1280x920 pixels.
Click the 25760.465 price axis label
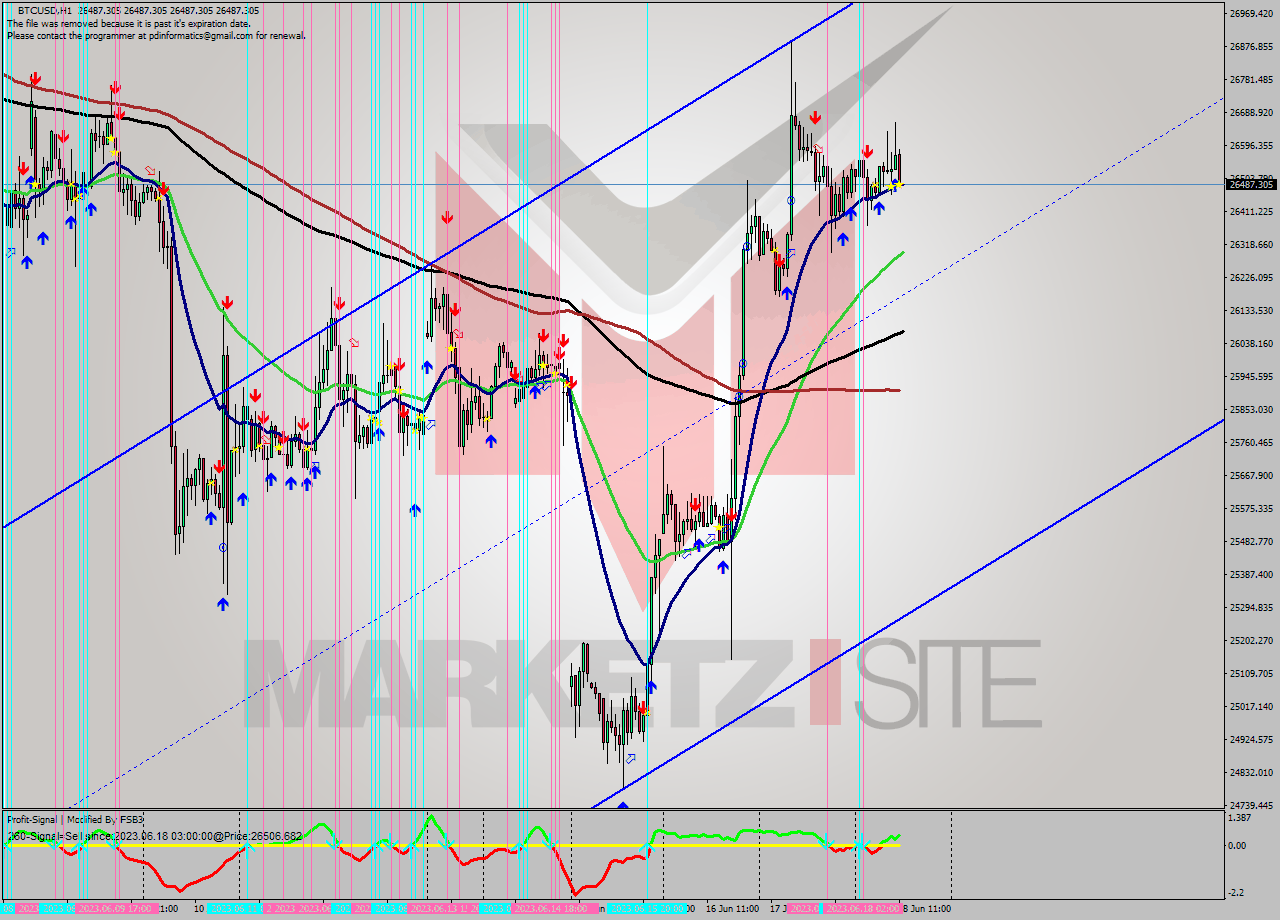pyautogui.click(x=1251, y=443)
